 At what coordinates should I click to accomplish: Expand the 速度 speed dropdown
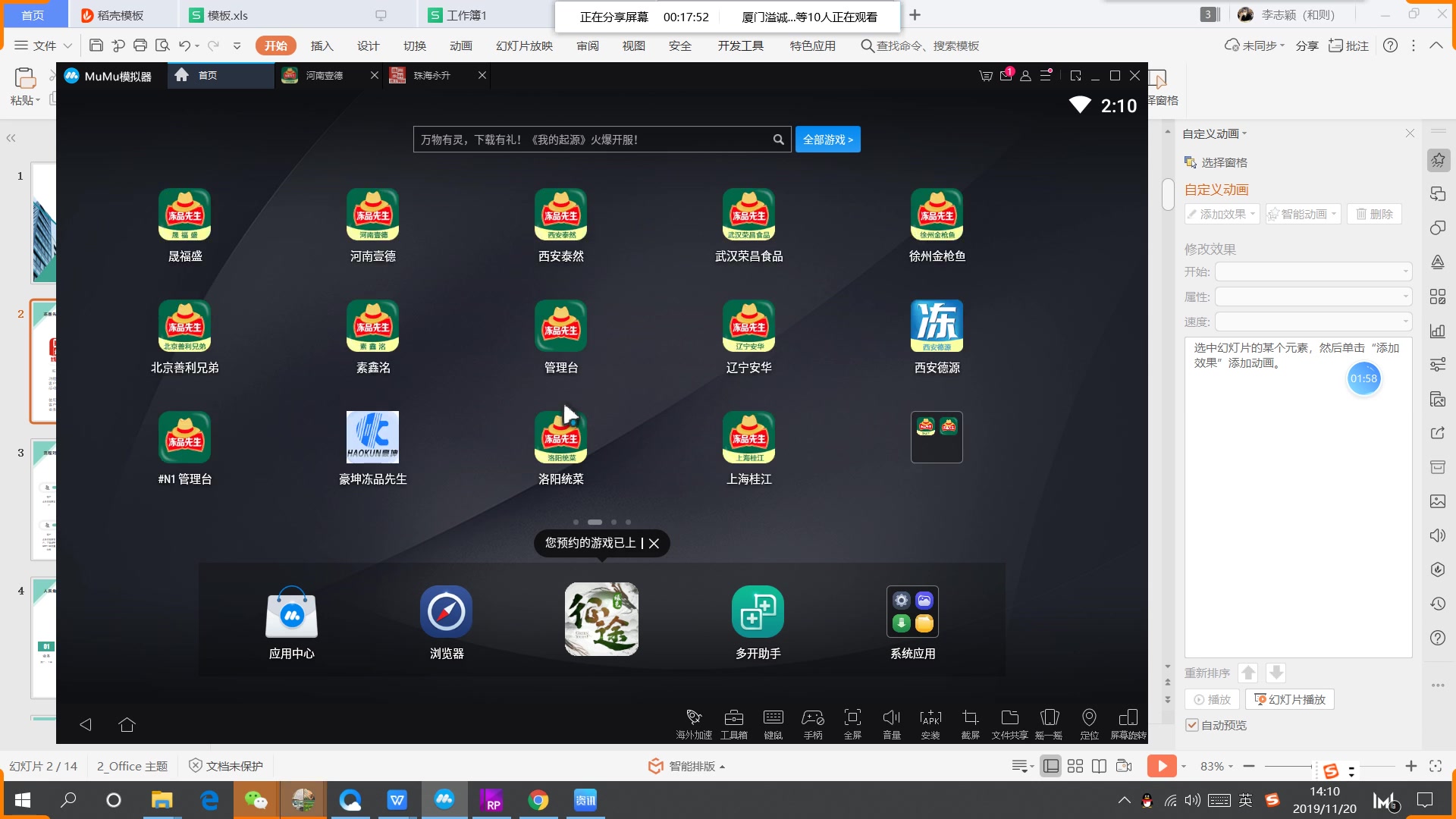tap(1313, 322)
